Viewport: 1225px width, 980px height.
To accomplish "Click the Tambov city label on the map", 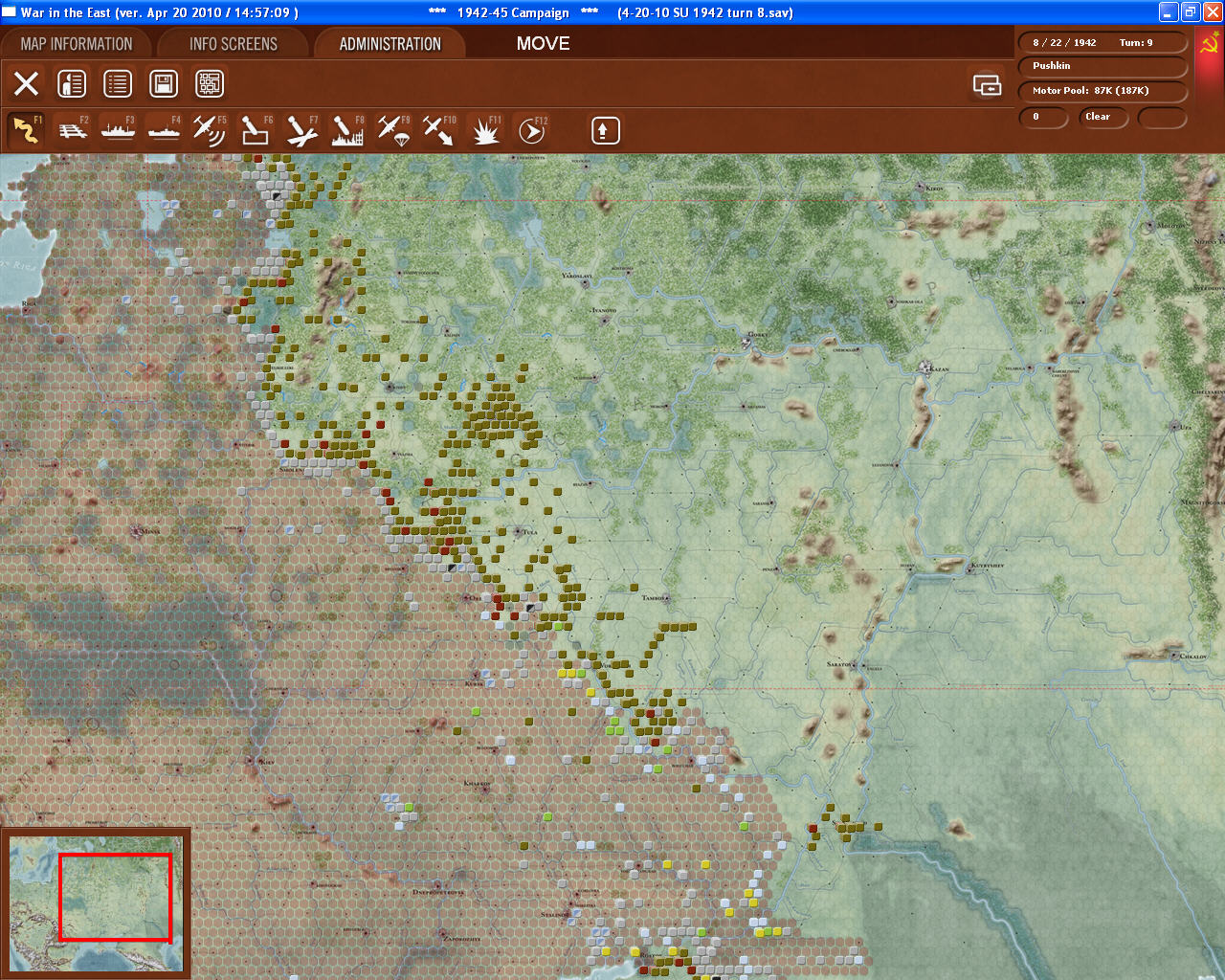I will (653, 597).
